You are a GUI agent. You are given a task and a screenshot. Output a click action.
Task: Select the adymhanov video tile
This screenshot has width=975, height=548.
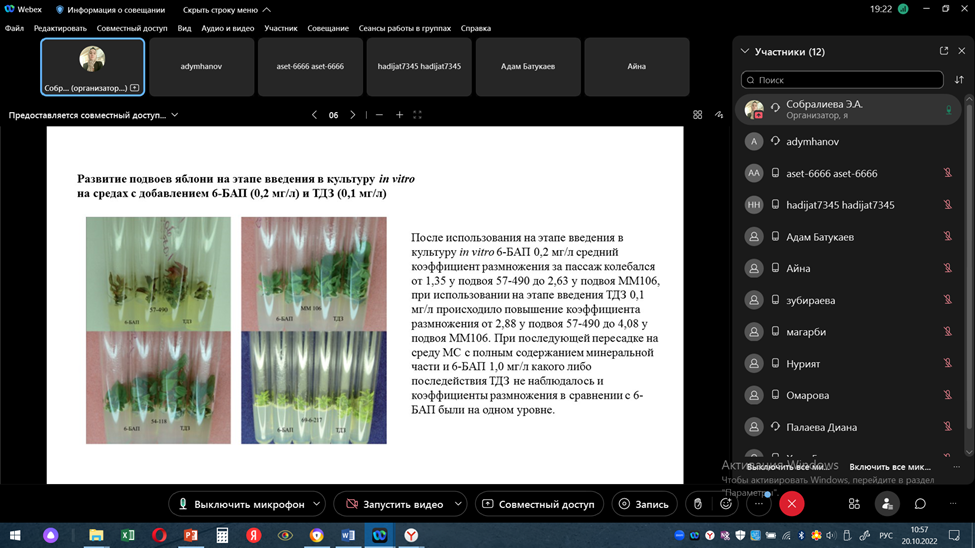(x=201, y=67)
